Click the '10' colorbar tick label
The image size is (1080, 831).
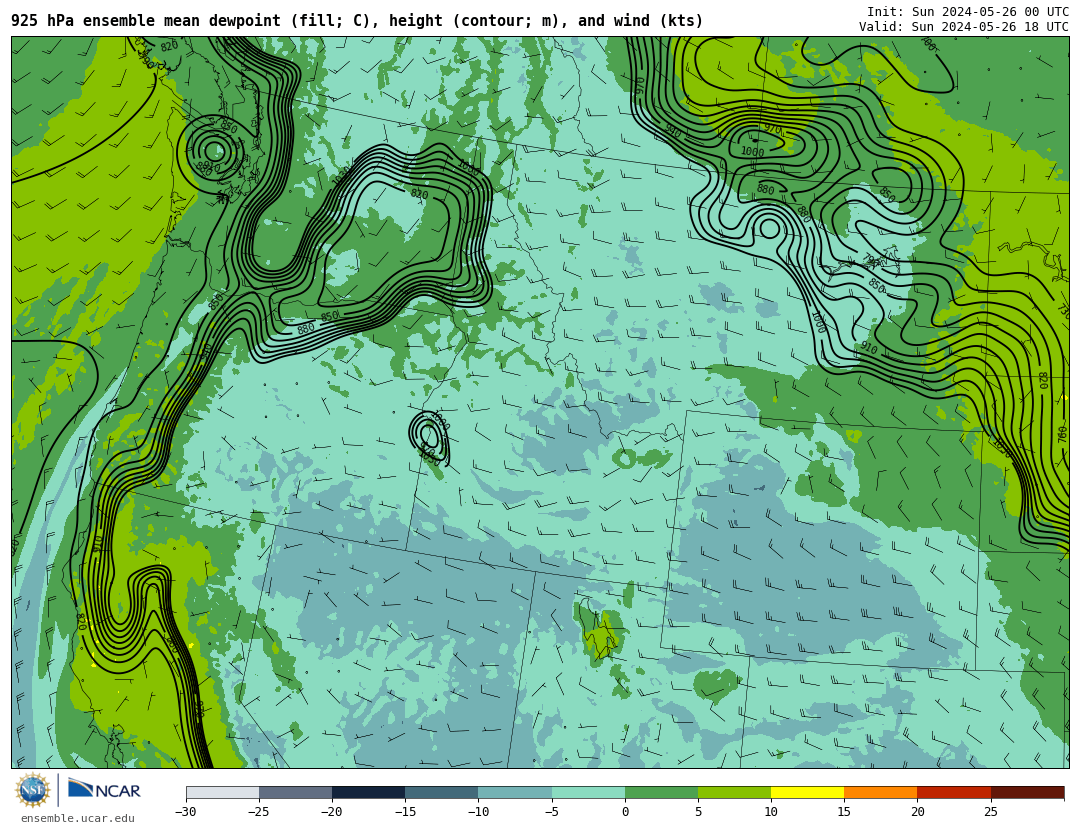pos(771,812)
